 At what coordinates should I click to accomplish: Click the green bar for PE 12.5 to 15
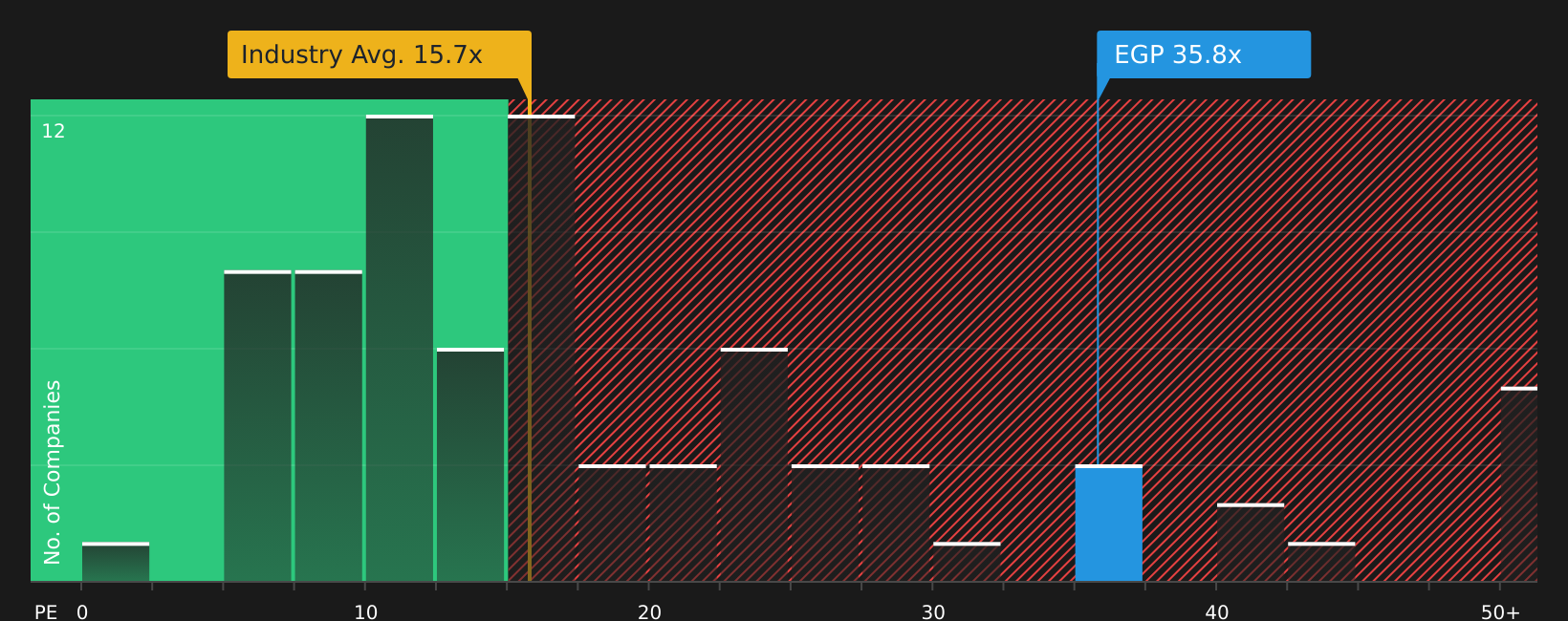tap(470, 465)
